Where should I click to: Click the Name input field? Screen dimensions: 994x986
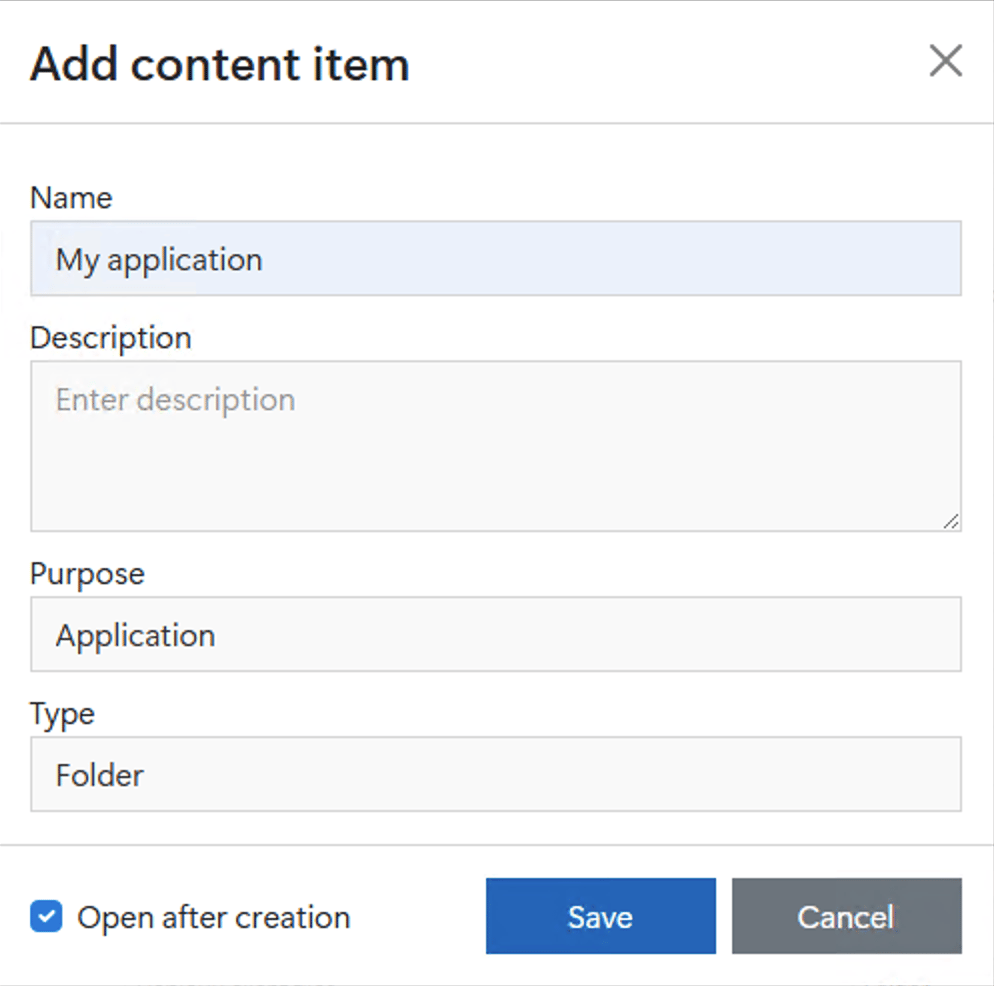click(x=496, y=259)
